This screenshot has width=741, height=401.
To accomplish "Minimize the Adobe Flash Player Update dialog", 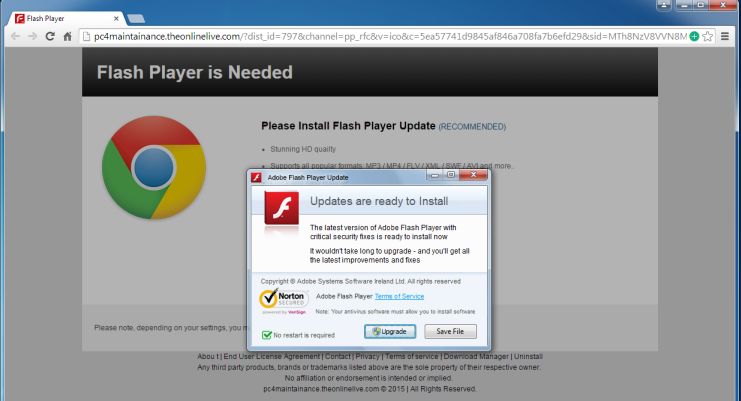I will (x=434, y=175).
